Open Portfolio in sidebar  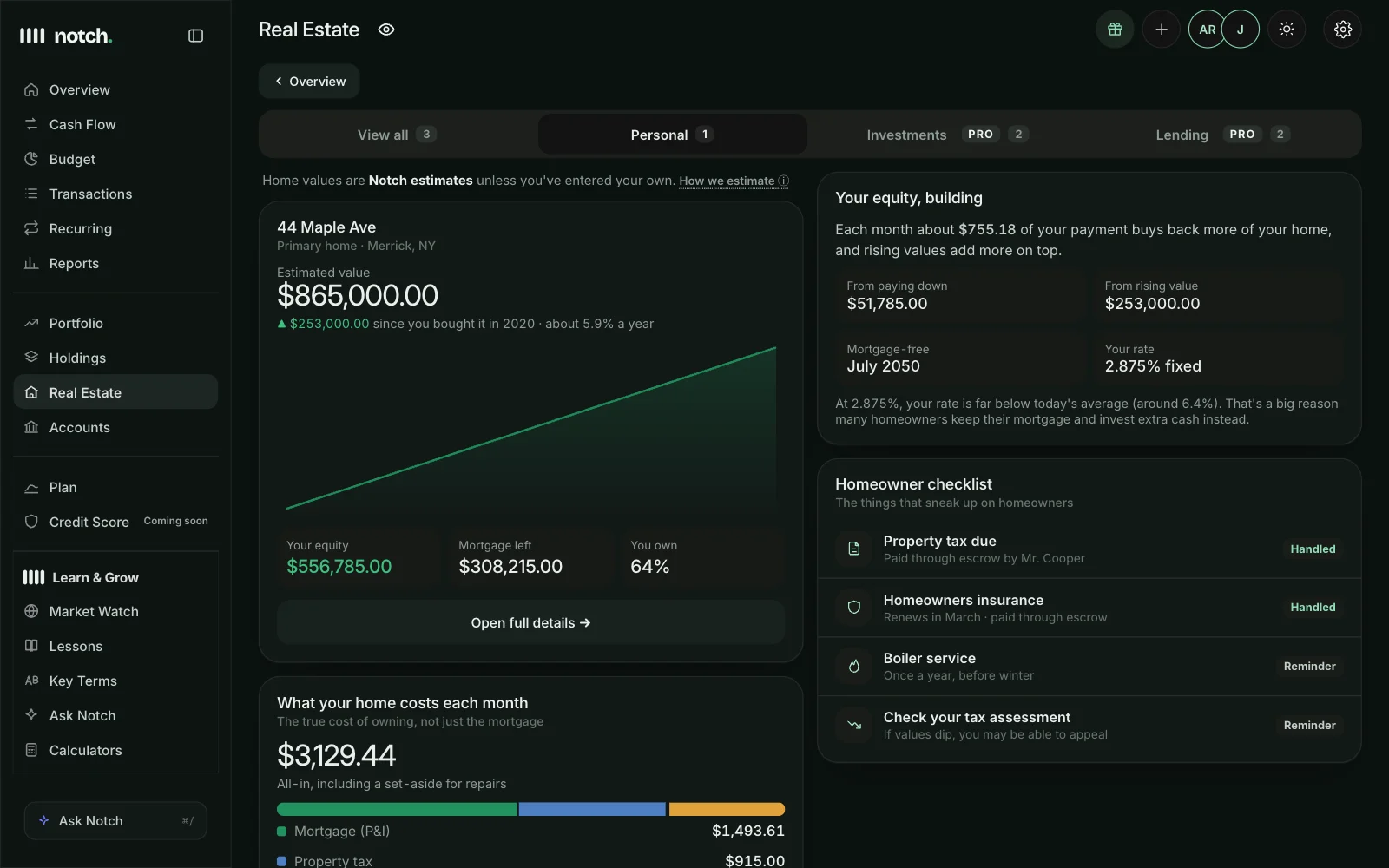coord(115,323)
